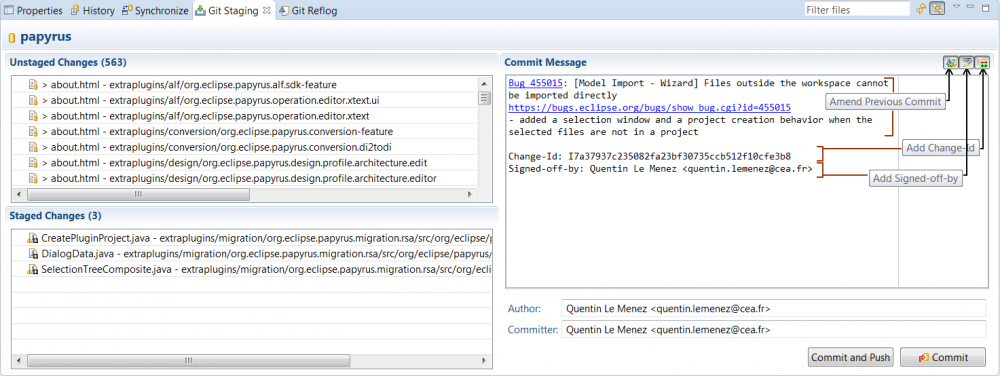Click the Change-Id line in commit message
Screen dimensions: 1000x376
[649, 156]
